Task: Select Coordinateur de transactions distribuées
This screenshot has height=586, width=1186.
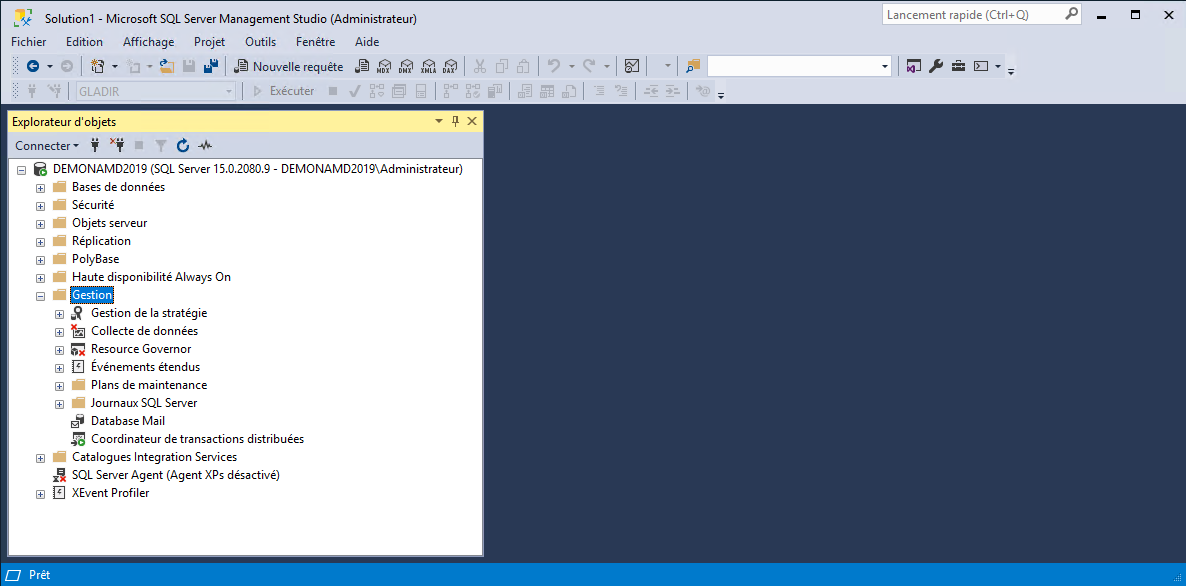Action: [x=197, y=439]
